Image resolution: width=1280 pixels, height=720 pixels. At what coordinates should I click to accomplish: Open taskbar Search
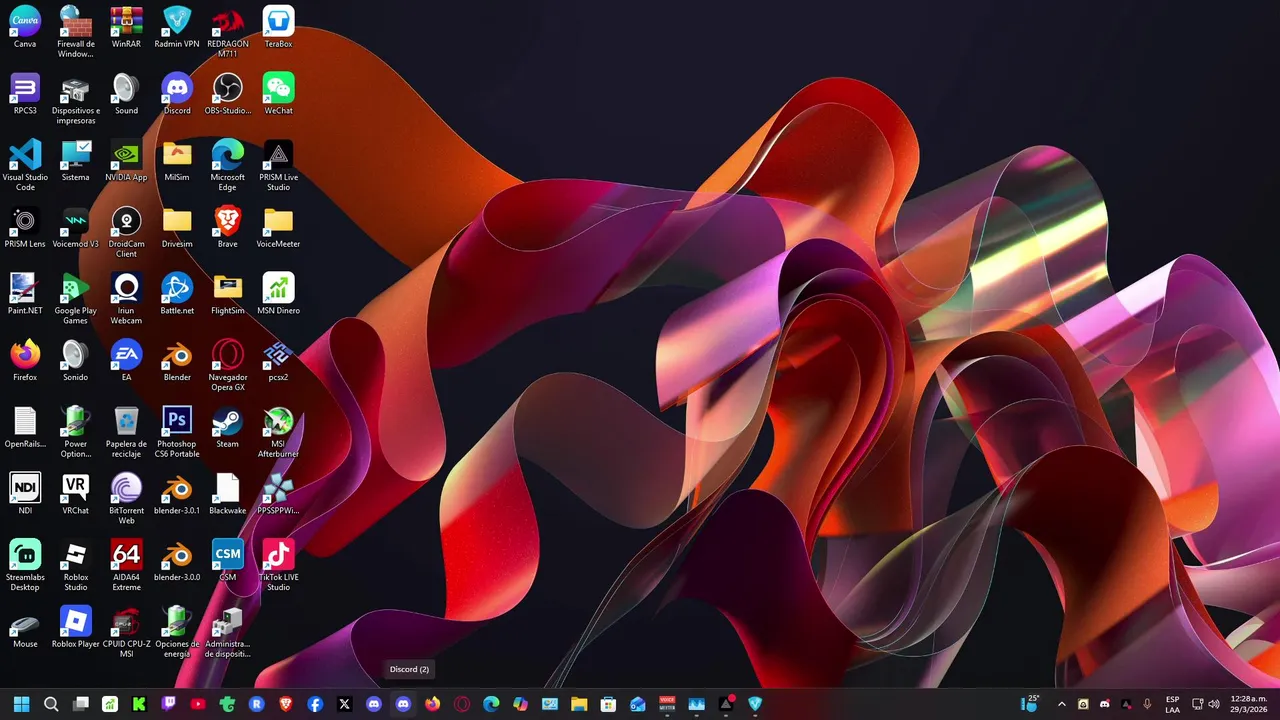coord(51,704)
